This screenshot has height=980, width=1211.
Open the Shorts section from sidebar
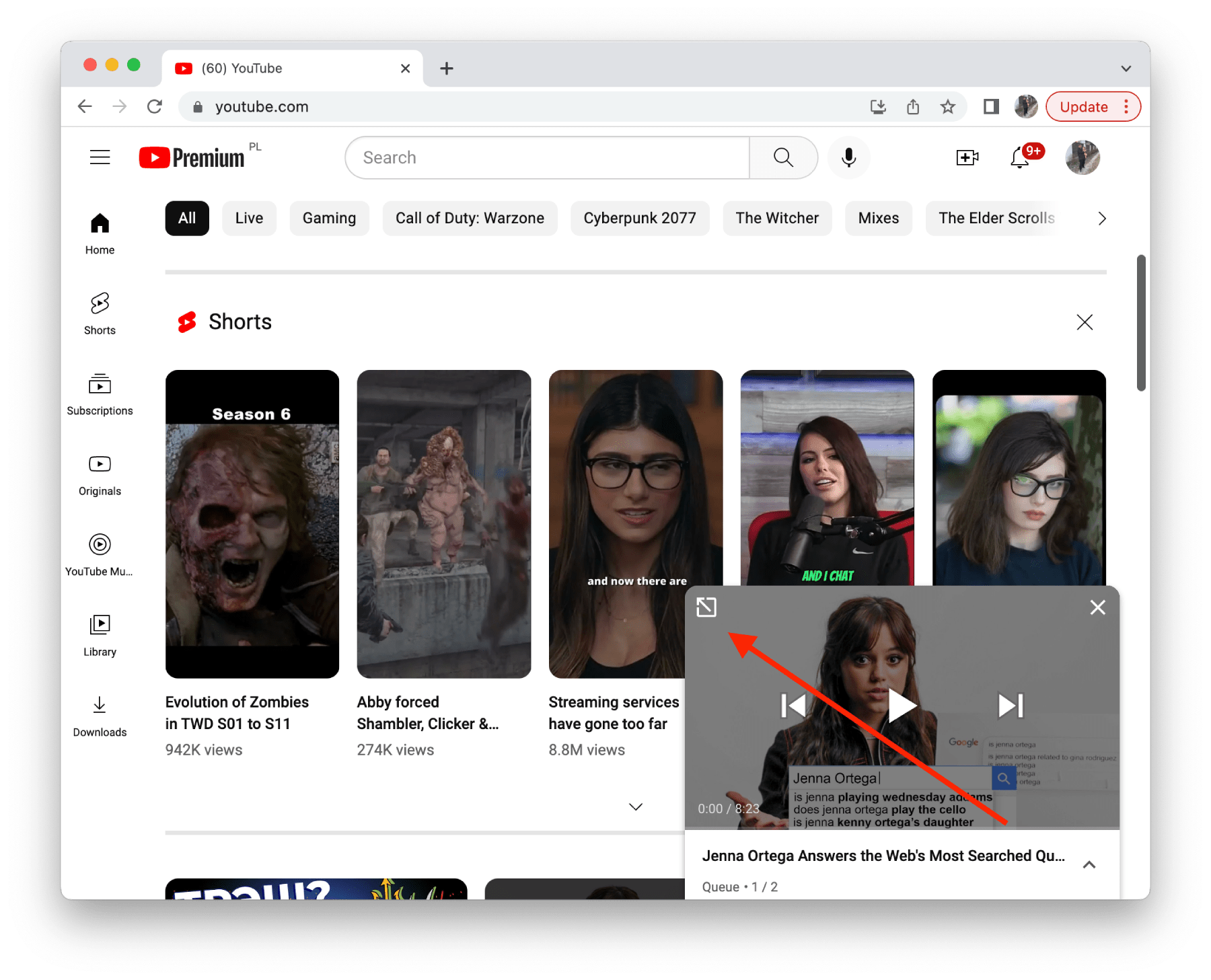coord(100,313)
